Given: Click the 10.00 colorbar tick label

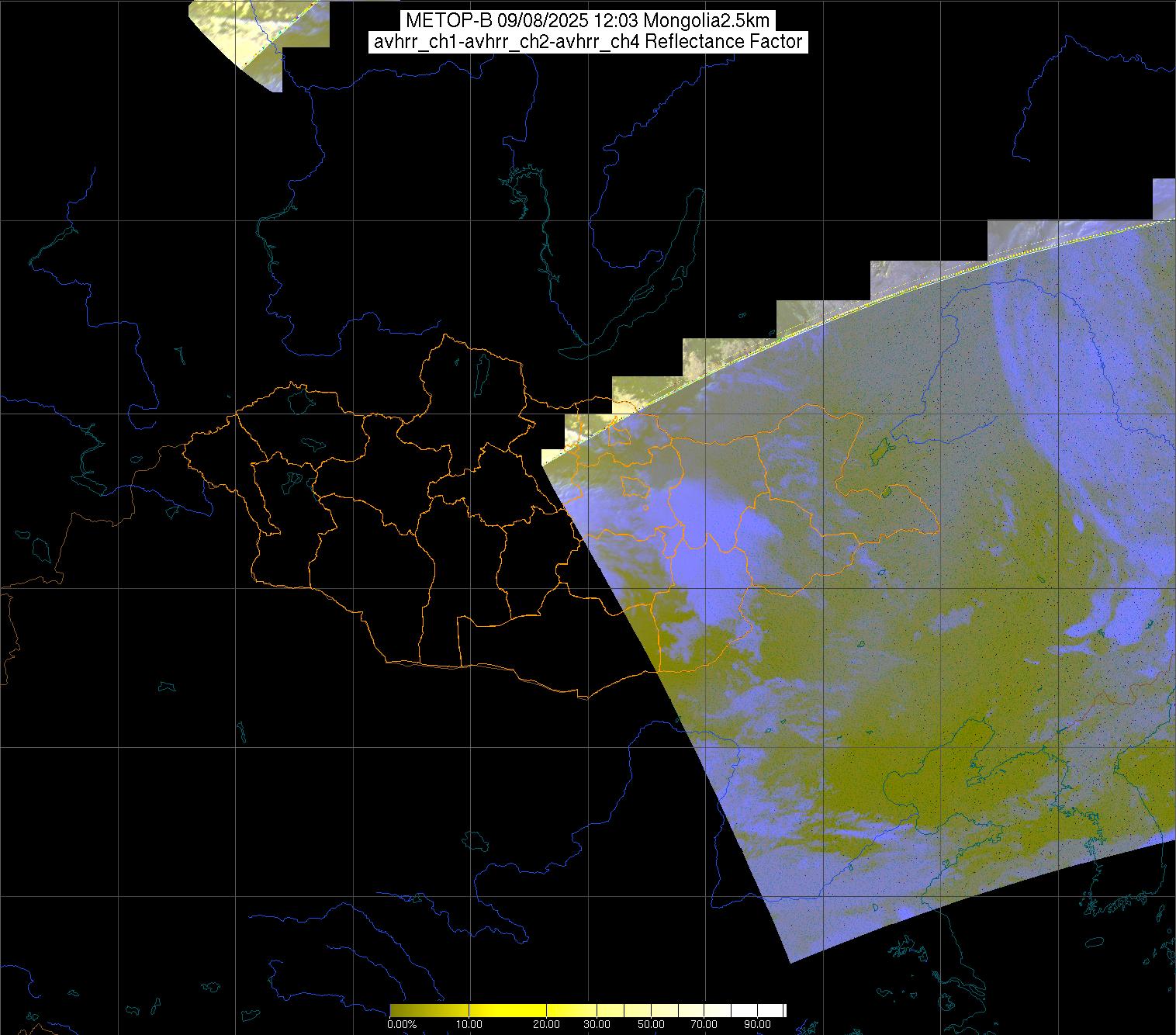Looking at the screenshot, I should [x=469, y=1025].
